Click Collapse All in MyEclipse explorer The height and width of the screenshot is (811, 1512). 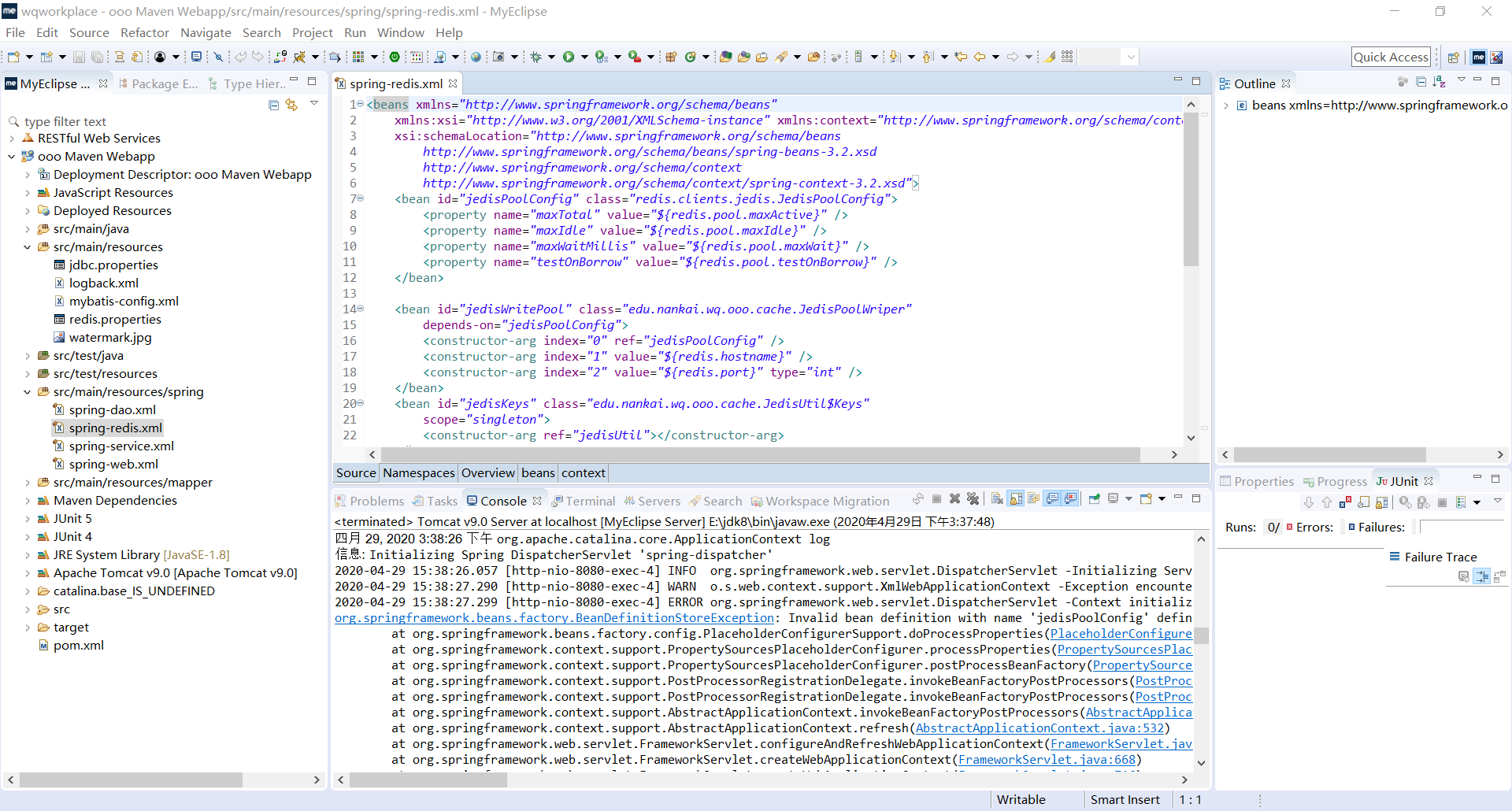coord(273,105)
